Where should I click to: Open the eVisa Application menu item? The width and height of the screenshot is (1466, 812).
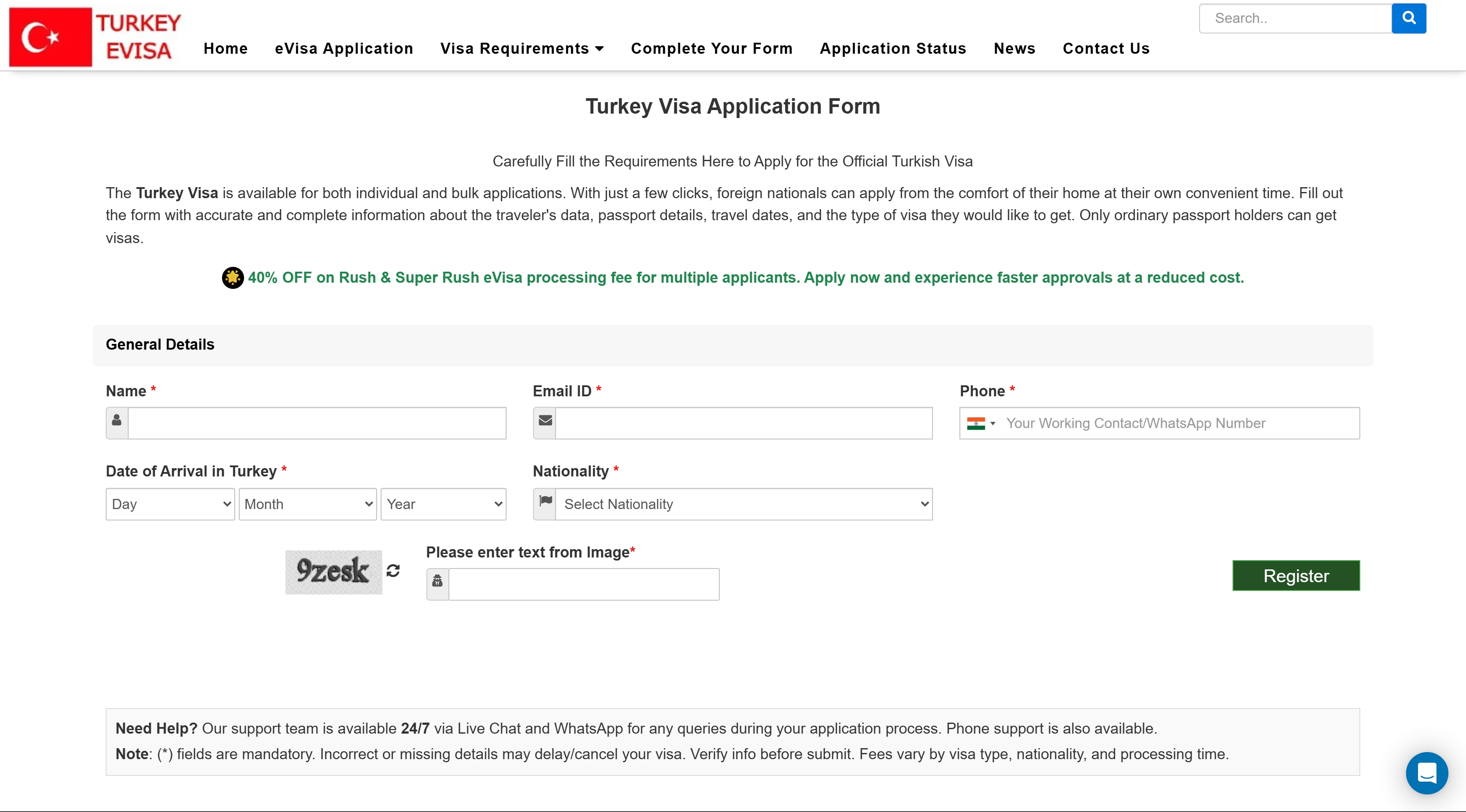click(344, 49)
